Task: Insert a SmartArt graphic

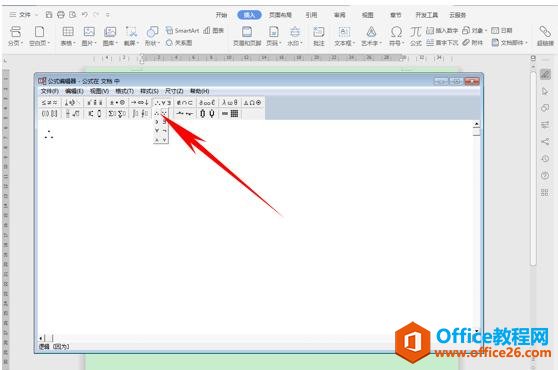Action: (183, 31)
